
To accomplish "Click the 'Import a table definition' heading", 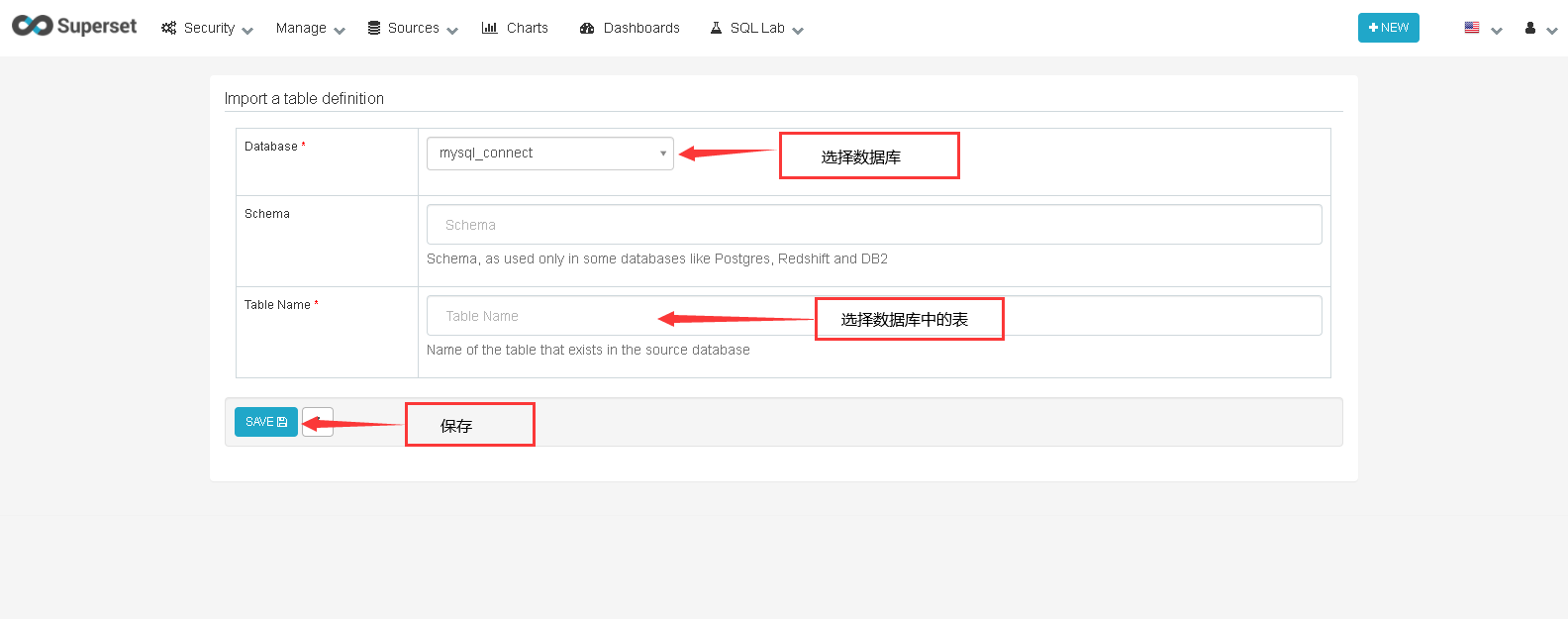I will coord(304,98).
